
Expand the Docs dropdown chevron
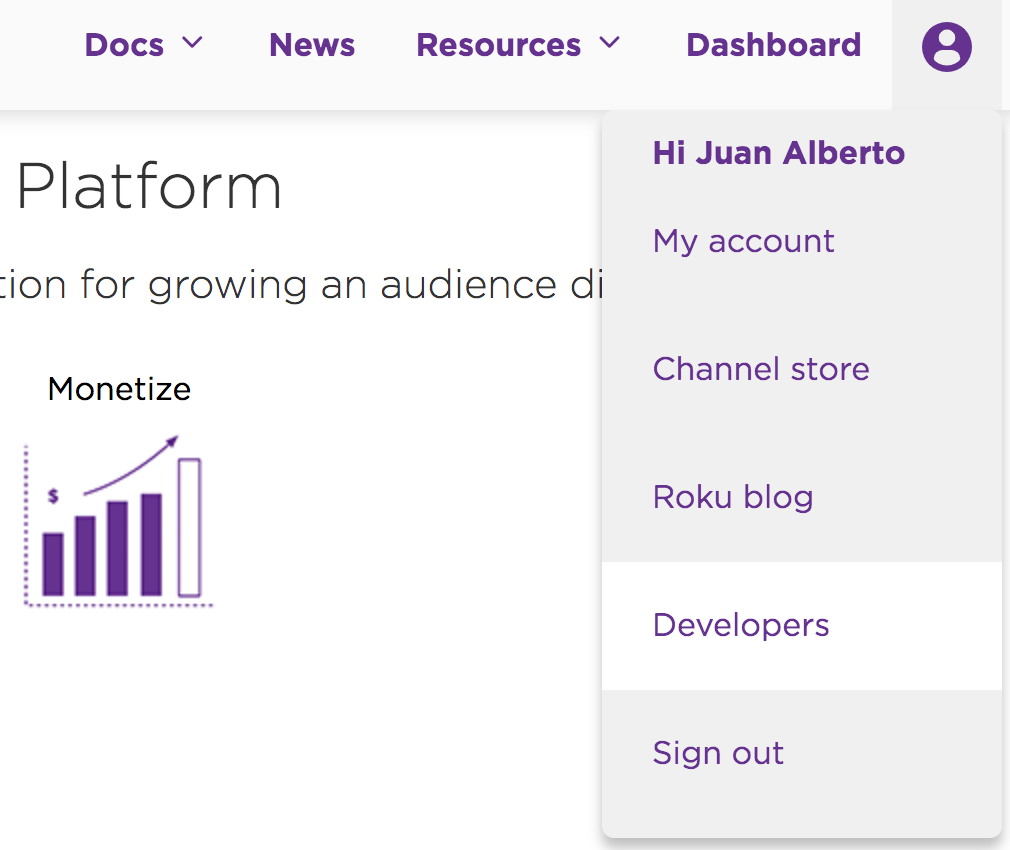[192, 43]
